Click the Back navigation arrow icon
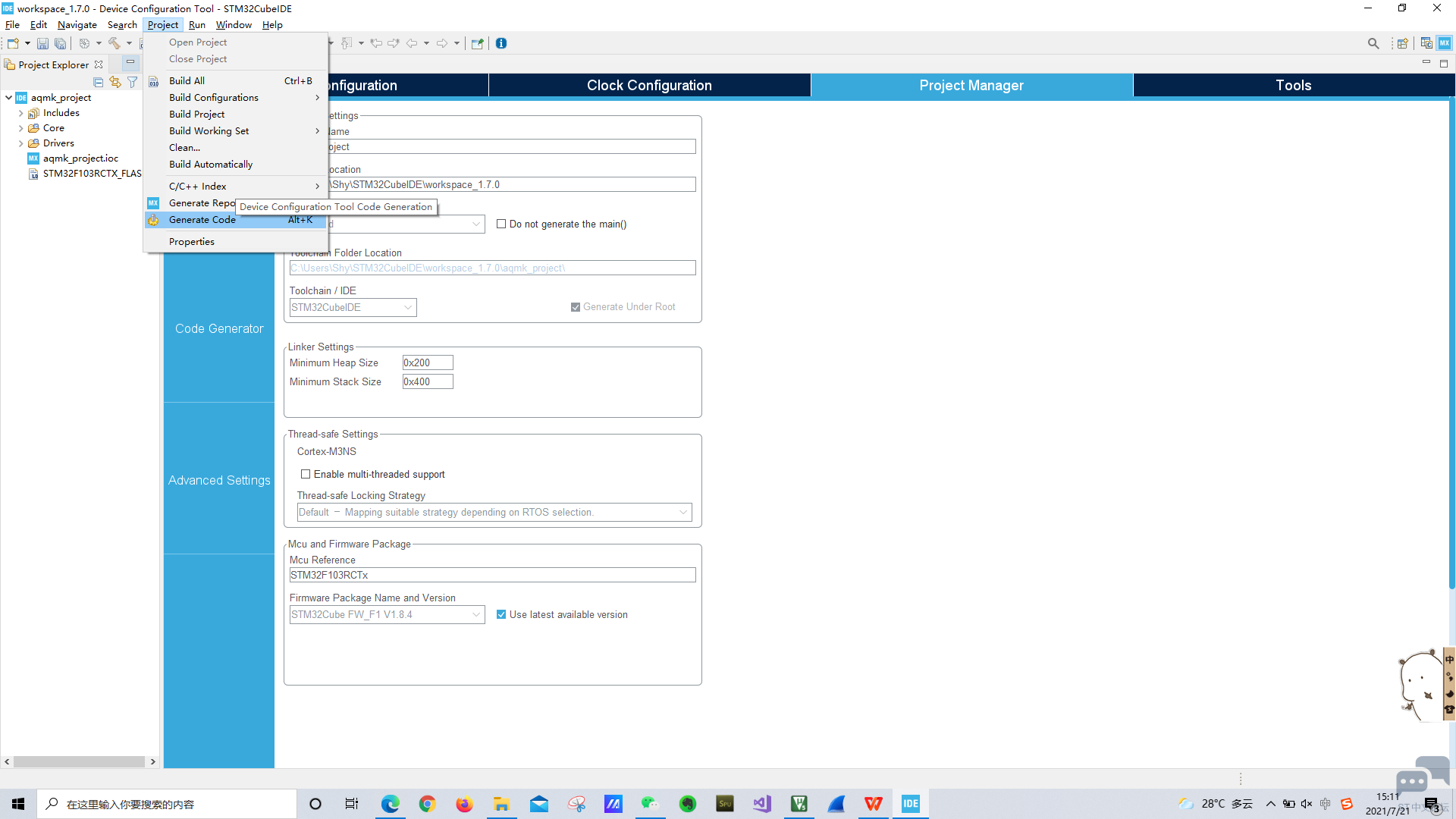Image resolution: width=1456 pixels, height=819 pixels. tap(412, 43)
